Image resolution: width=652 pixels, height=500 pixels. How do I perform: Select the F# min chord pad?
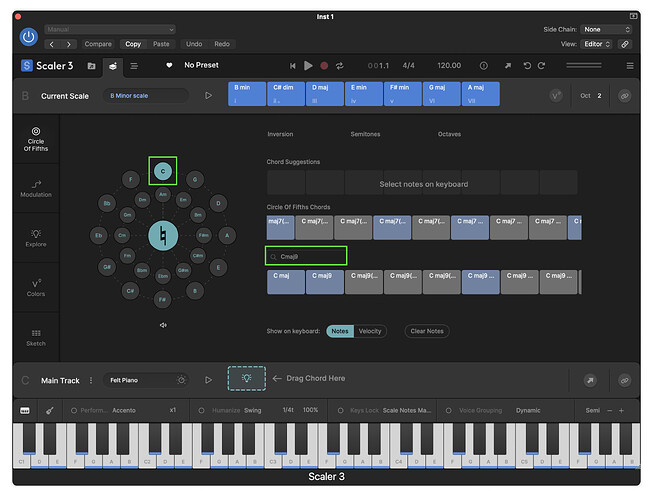[403, 94]
